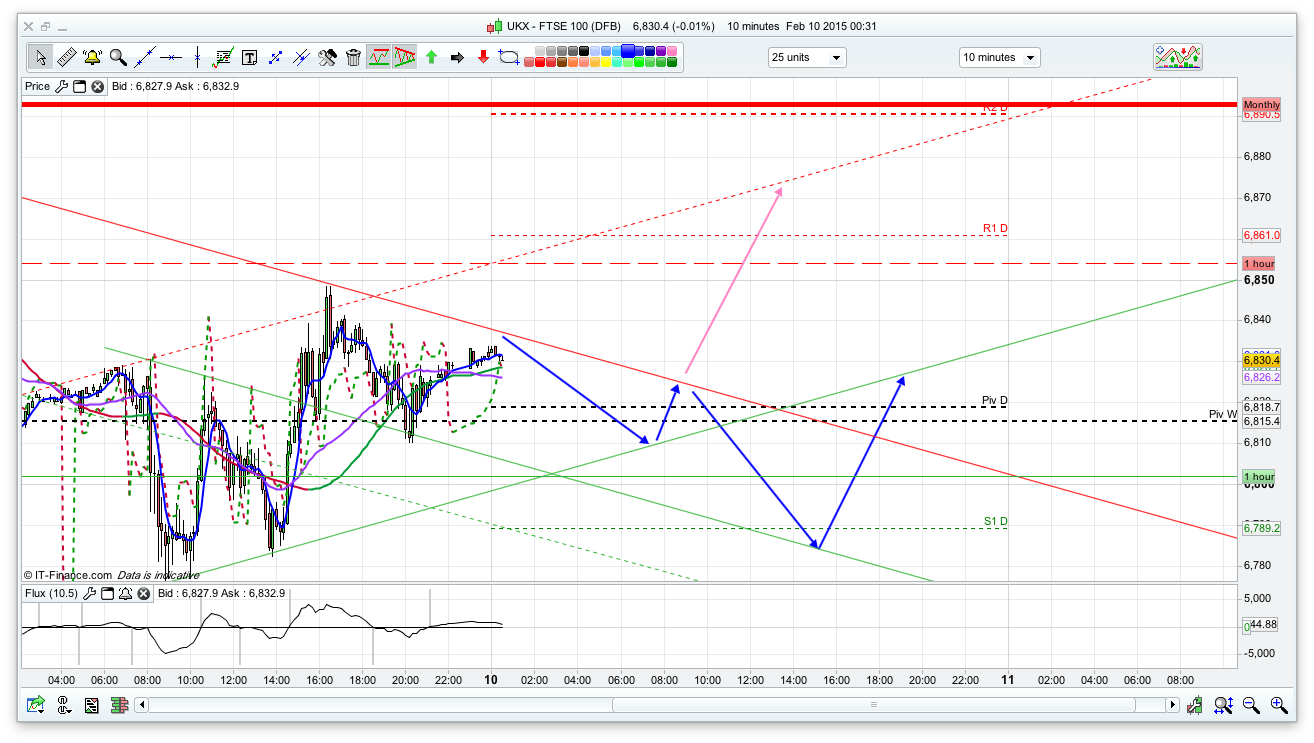
Task: Open the 10 minutes timeframe dropdown
Action: [999, 57]
